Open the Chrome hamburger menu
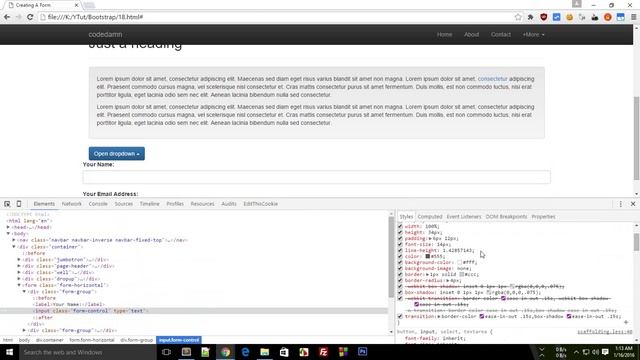This screenshot has width=640, height=360. (633, 17)
